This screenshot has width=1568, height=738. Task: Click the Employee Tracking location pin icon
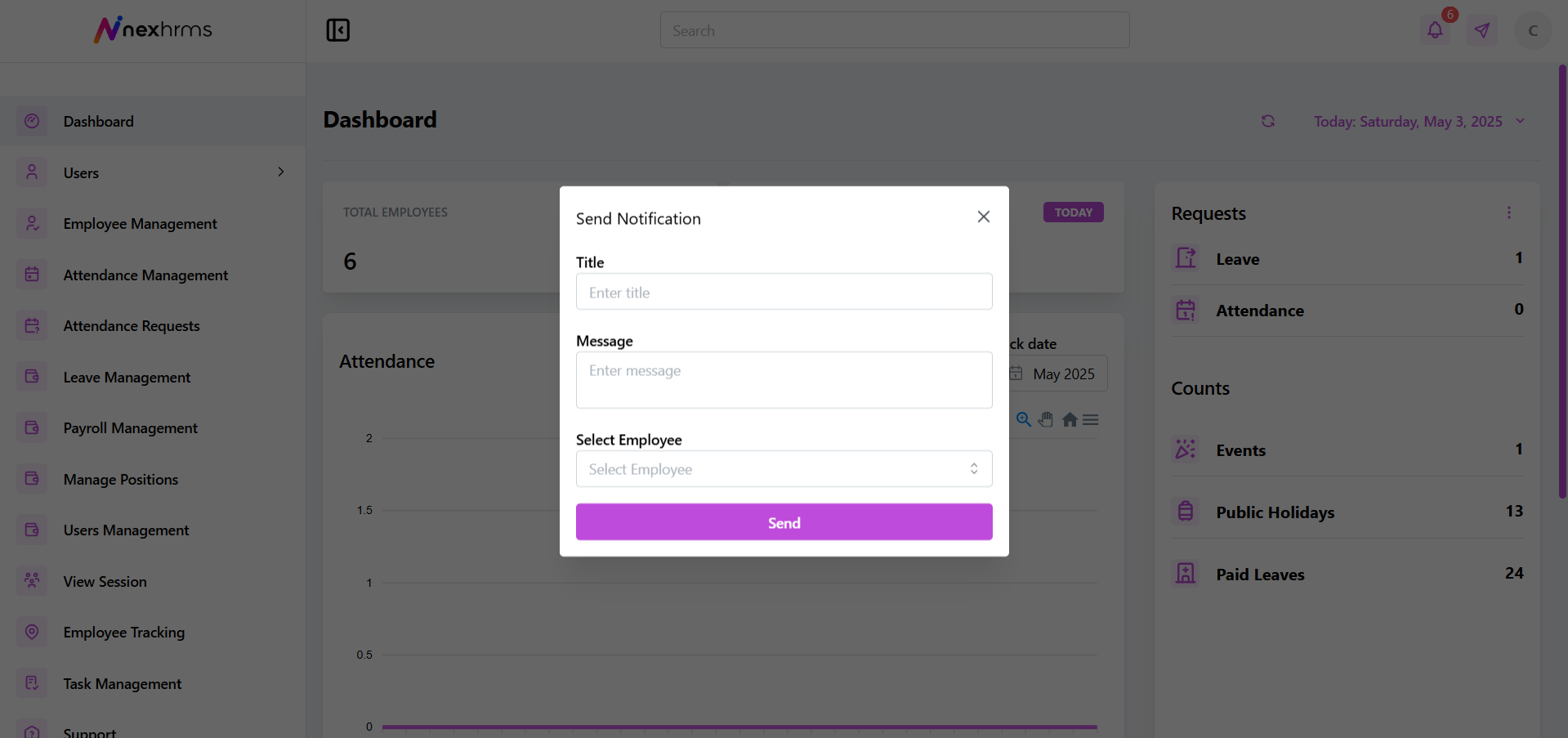(32, 632)
